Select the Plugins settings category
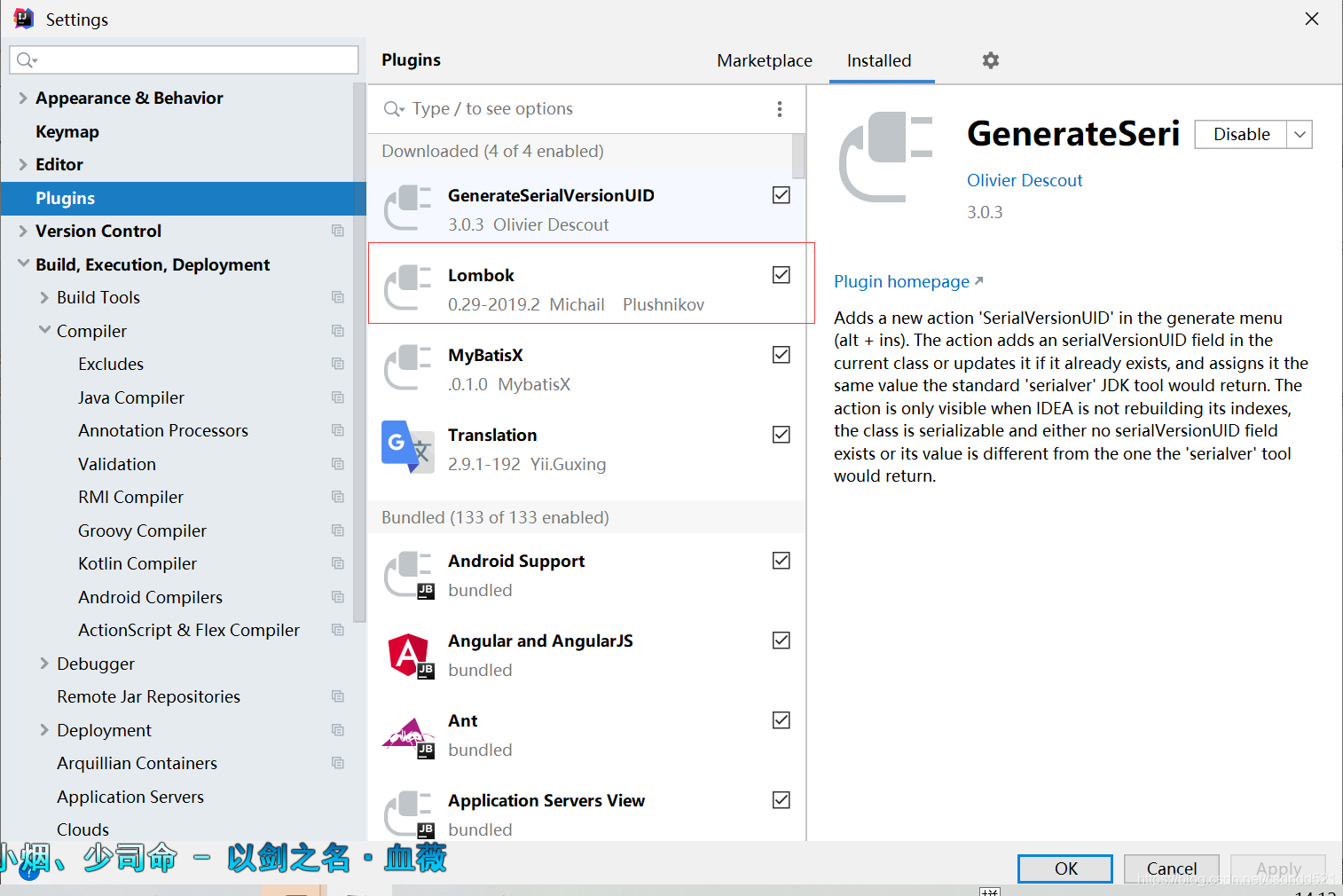1343x896 pixels. 184,198
